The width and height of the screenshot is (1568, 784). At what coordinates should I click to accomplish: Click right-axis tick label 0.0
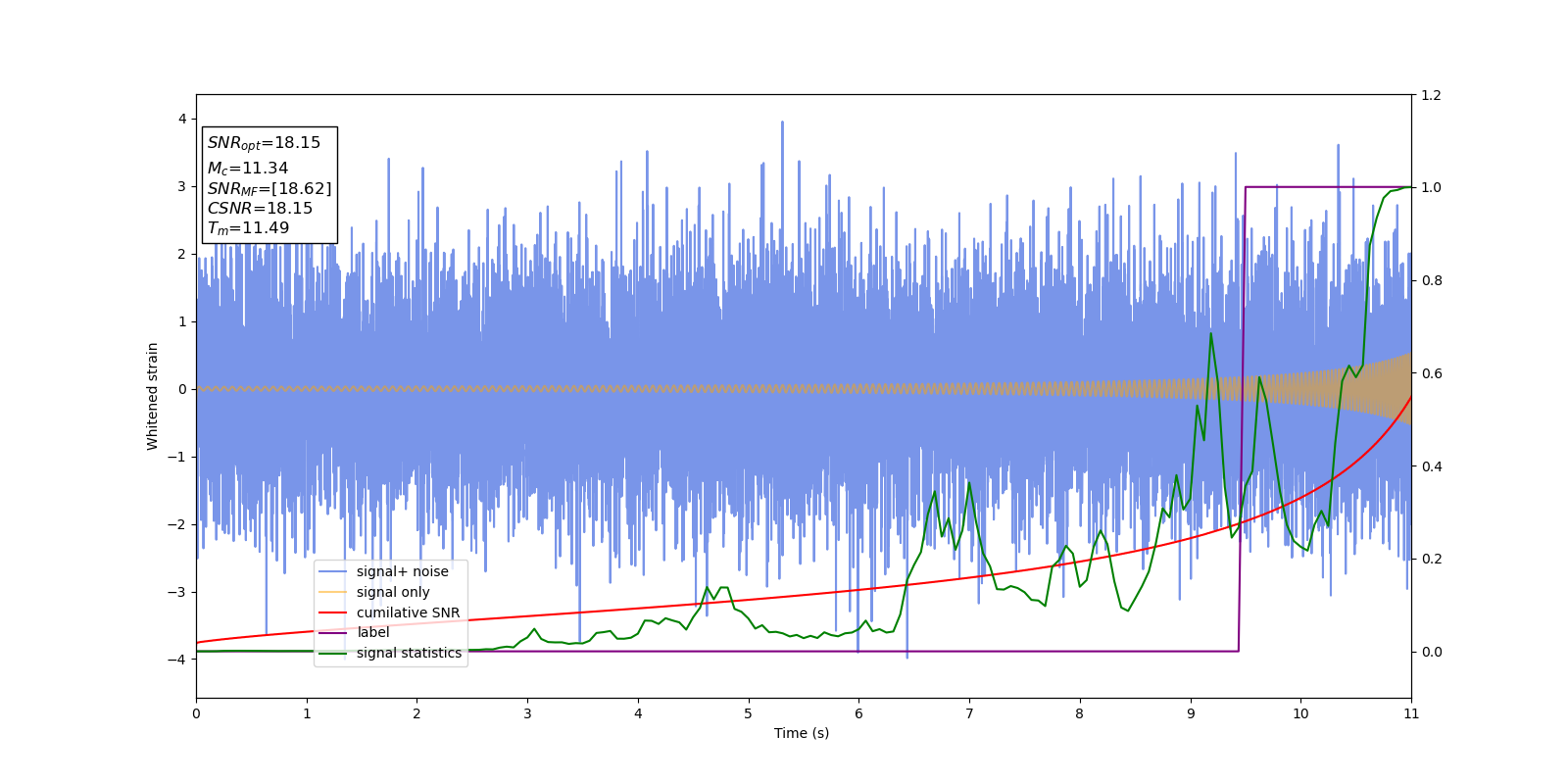pyautogui.click(x=1432, y=652)
